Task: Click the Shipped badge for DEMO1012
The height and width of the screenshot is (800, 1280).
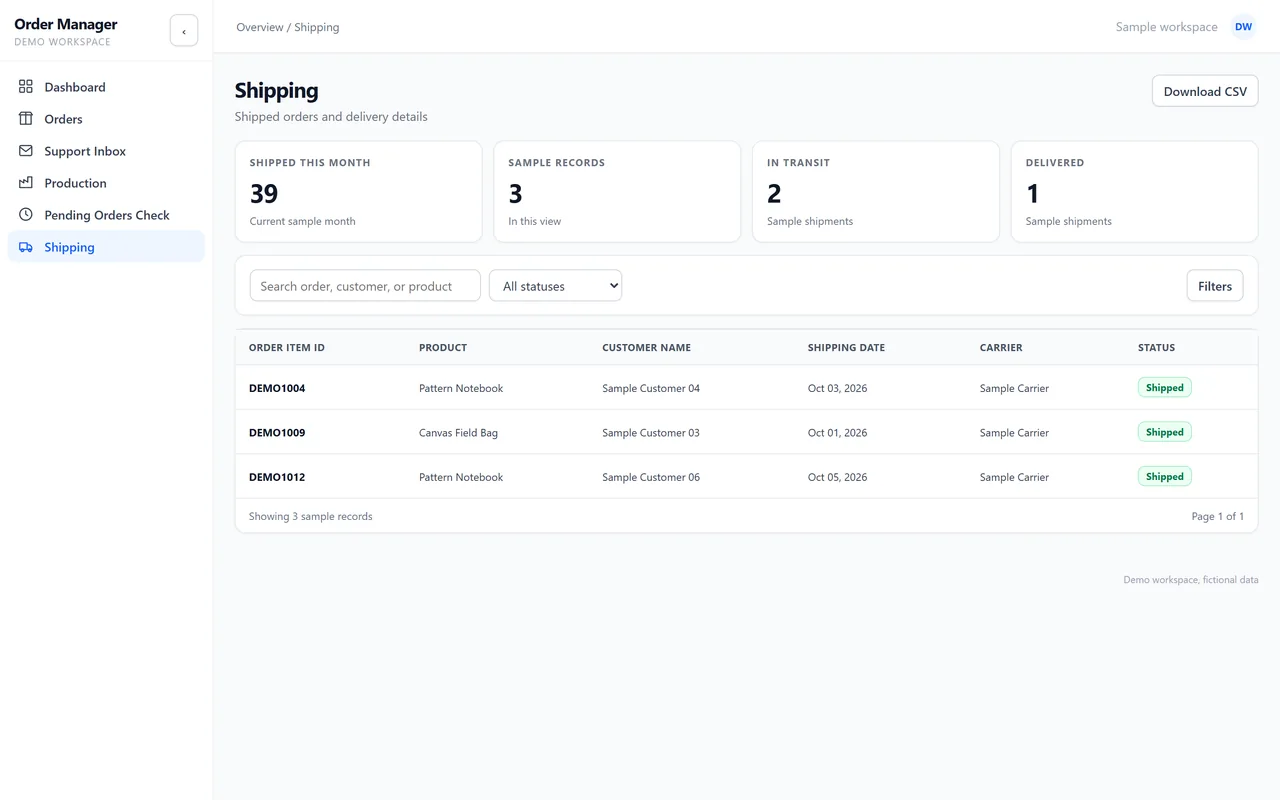Action: click(x=1164, y=477)
